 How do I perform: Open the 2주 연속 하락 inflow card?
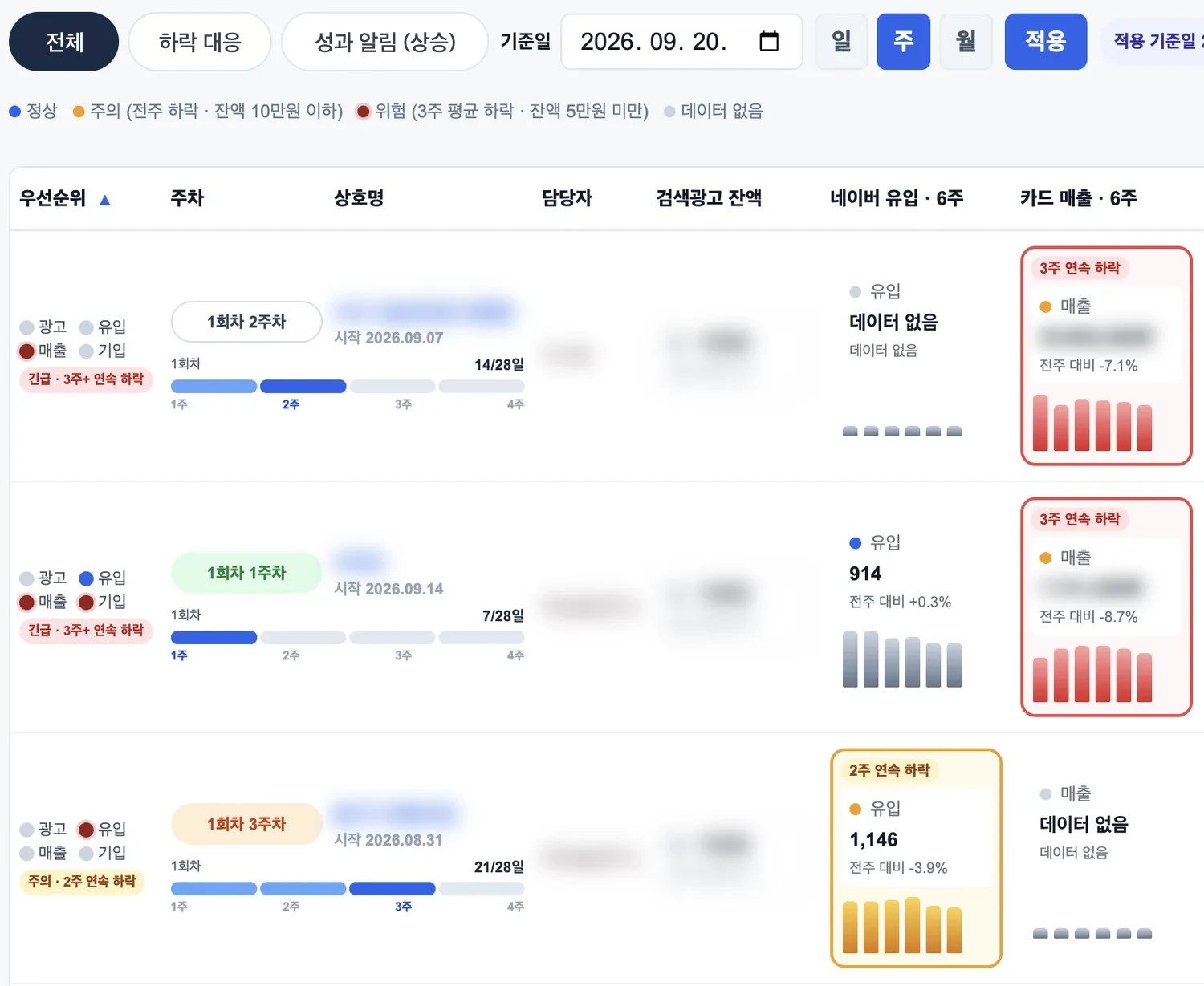click(x=916, y=858)
